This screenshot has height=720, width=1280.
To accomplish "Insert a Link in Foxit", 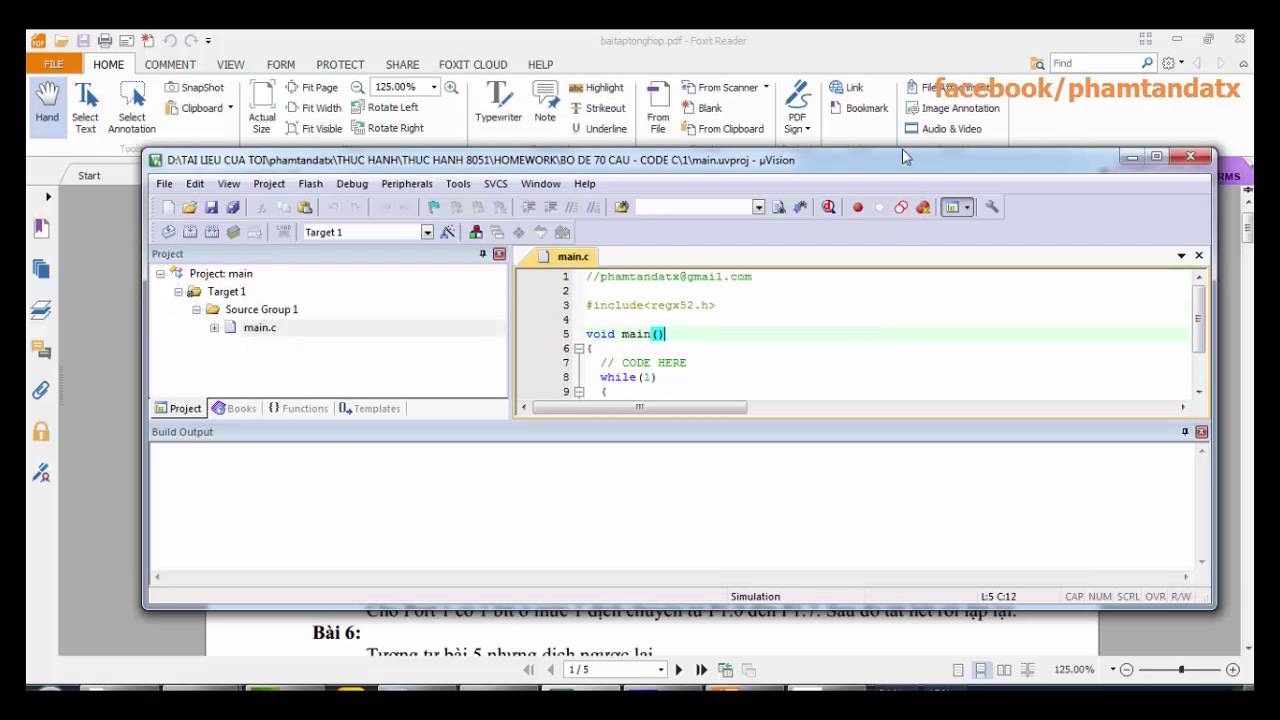I will (x=846, y=87).
